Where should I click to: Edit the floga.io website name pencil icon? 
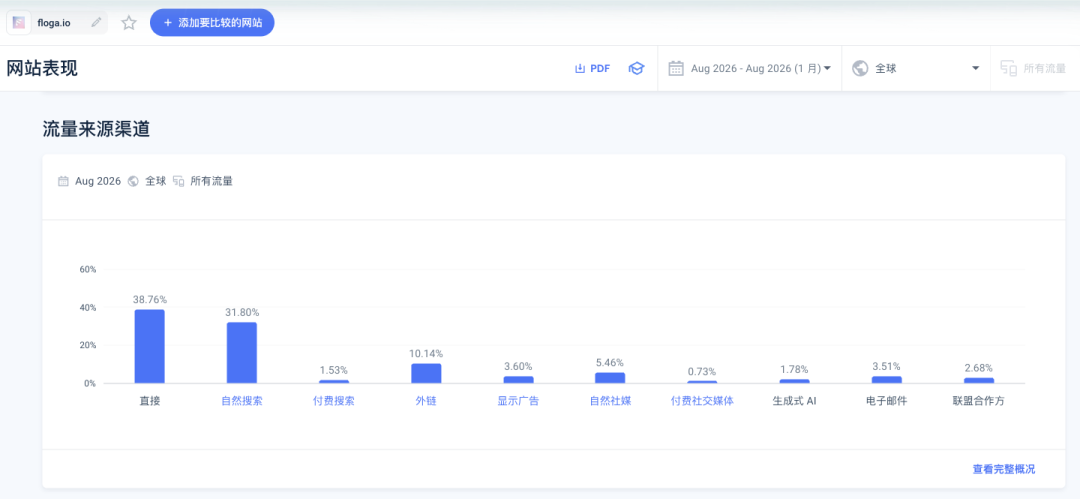click(x=96, y=23)
